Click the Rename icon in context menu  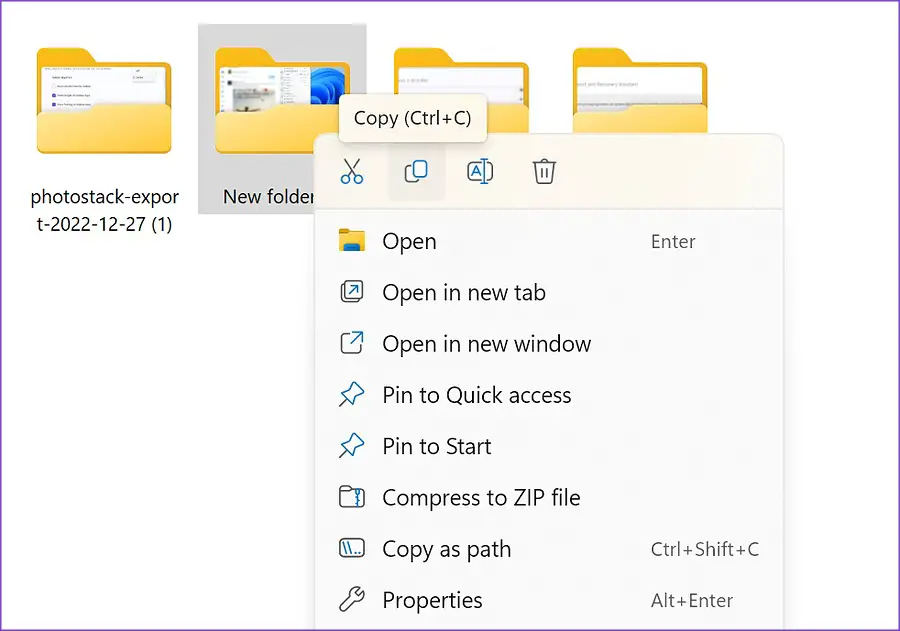[x=480, y=172]
